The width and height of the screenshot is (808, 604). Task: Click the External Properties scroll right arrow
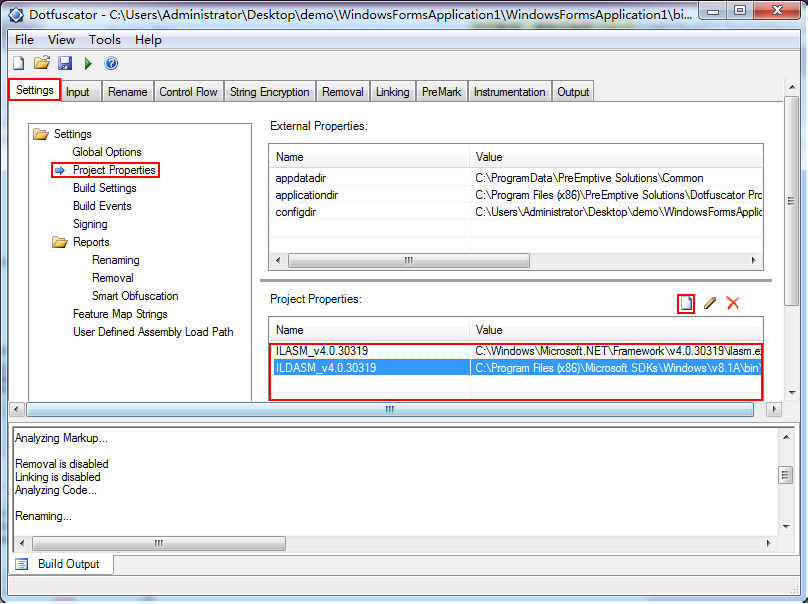pyautogui.click(x=753, y=260)
